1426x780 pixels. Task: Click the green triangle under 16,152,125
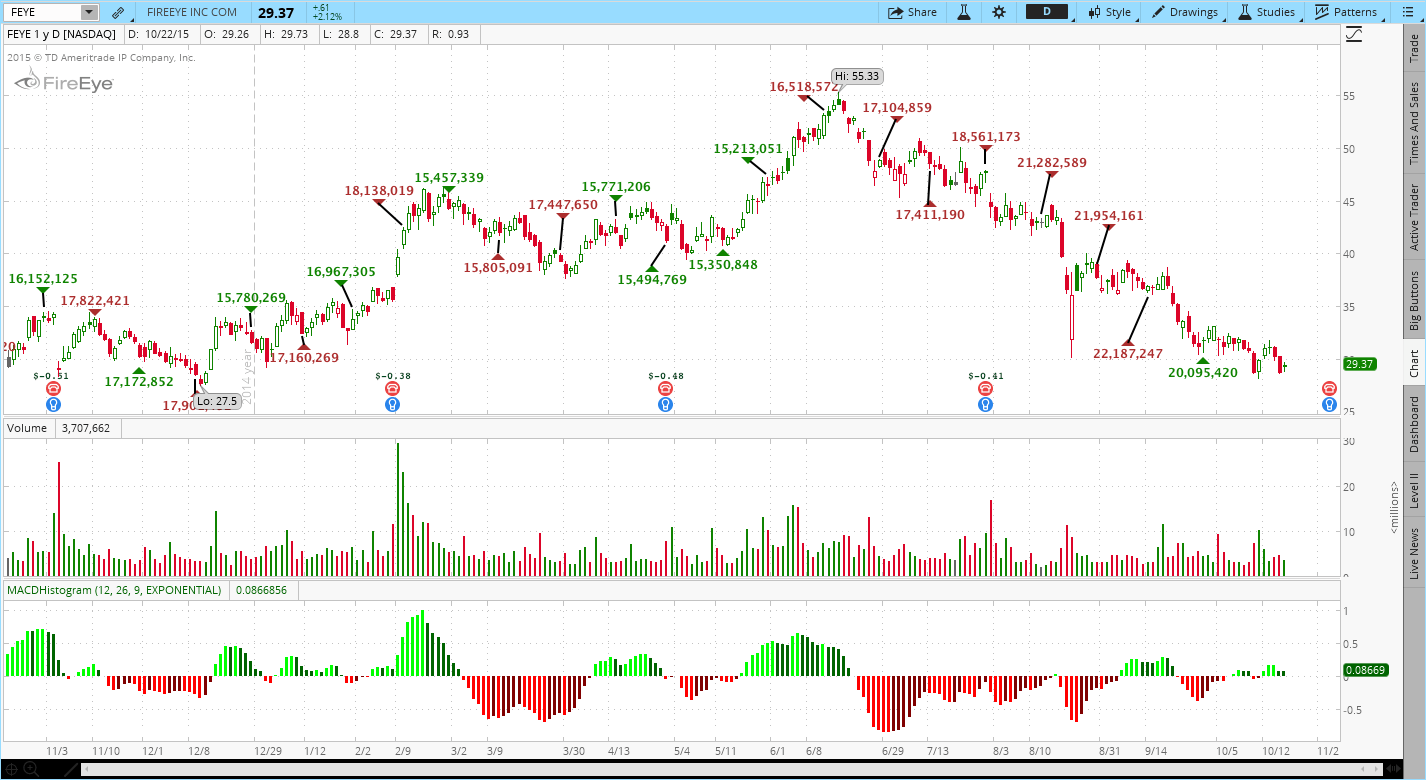(x=42, y=291)
